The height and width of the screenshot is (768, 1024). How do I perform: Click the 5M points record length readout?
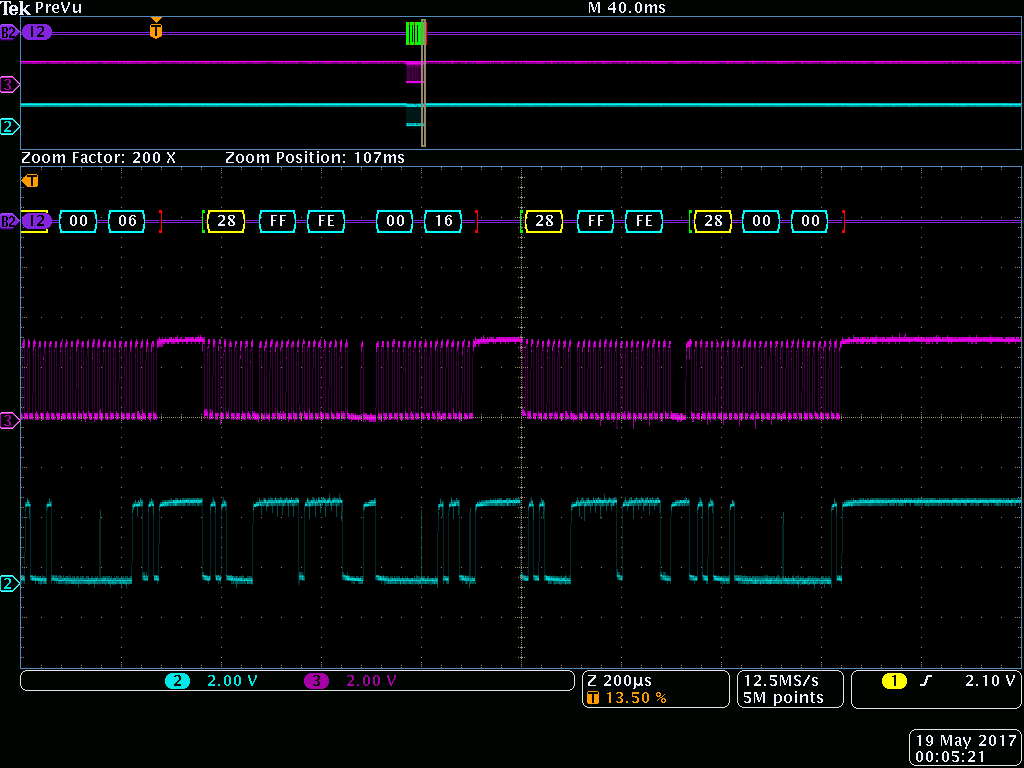click(x=783, y=698)
